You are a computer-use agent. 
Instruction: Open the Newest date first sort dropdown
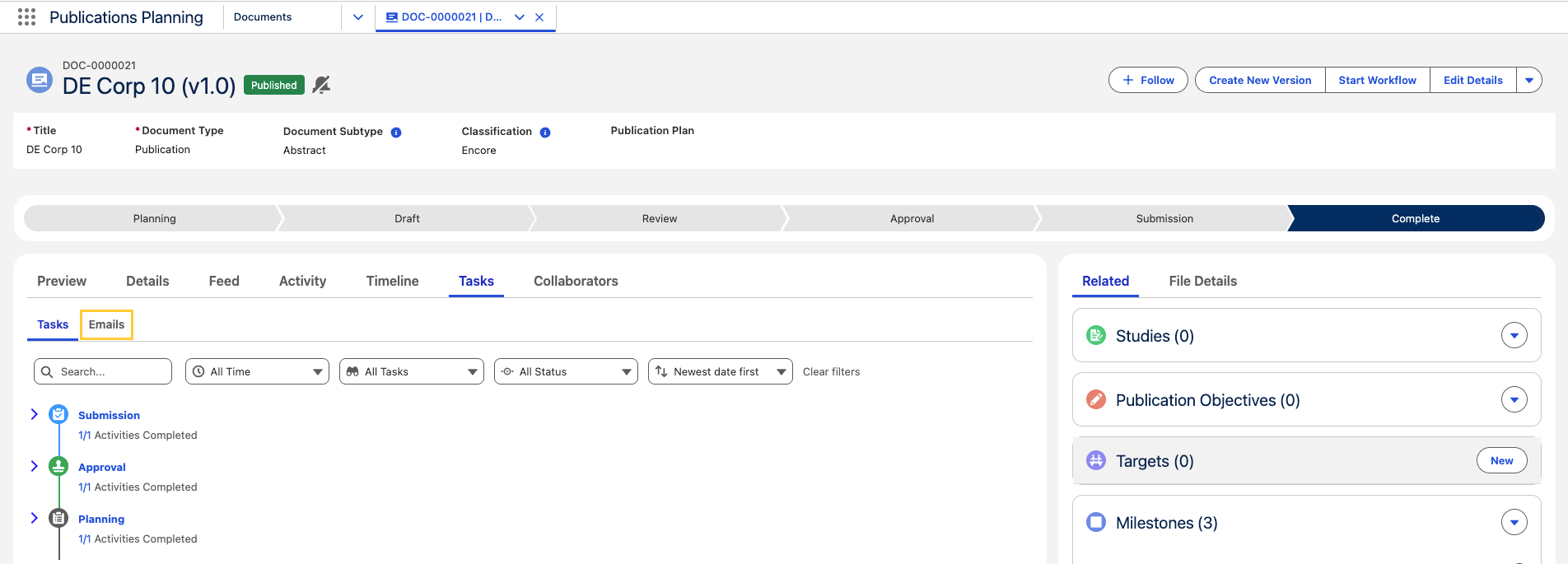721,371
